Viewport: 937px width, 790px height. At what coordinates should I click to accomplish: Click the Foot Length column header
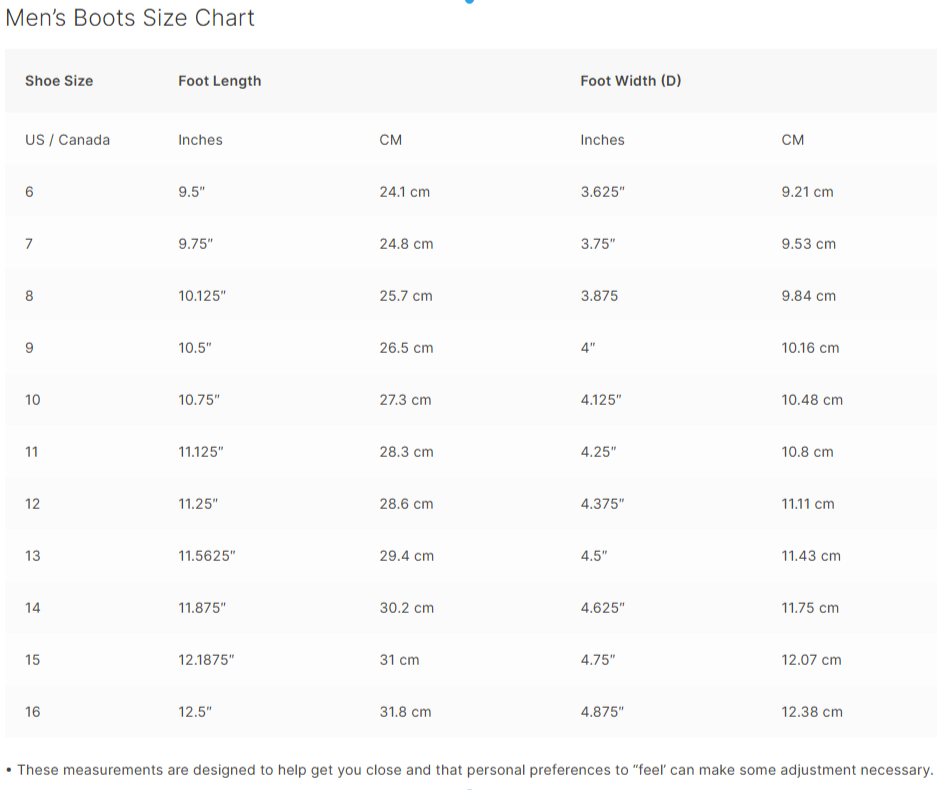coord(219,81)
